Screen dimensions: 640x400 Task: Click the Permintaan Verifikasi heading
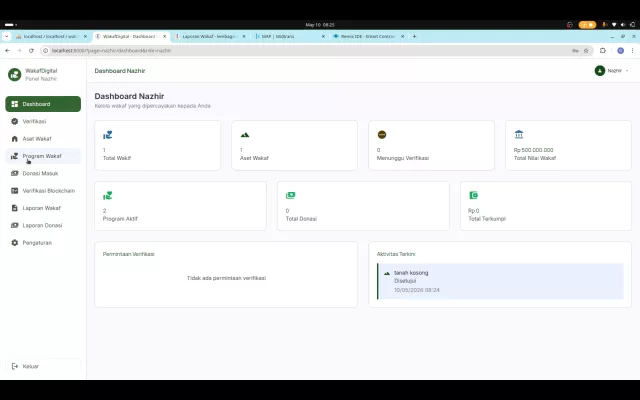129,254
